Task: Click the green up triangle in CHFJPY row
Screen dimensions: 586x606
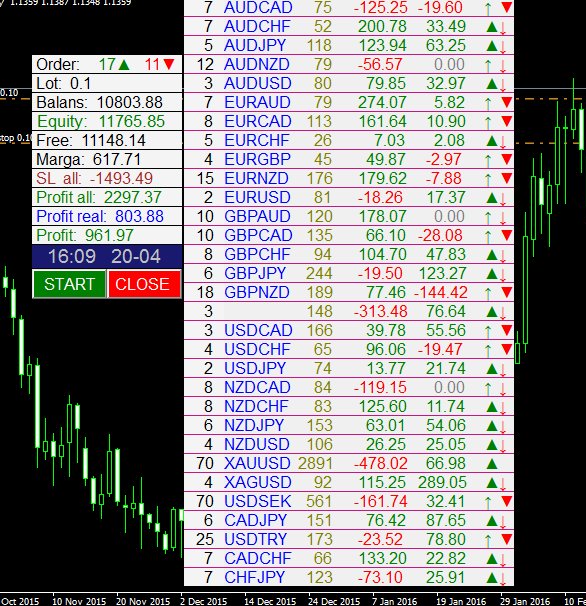Action: click(x=492, y=578)
